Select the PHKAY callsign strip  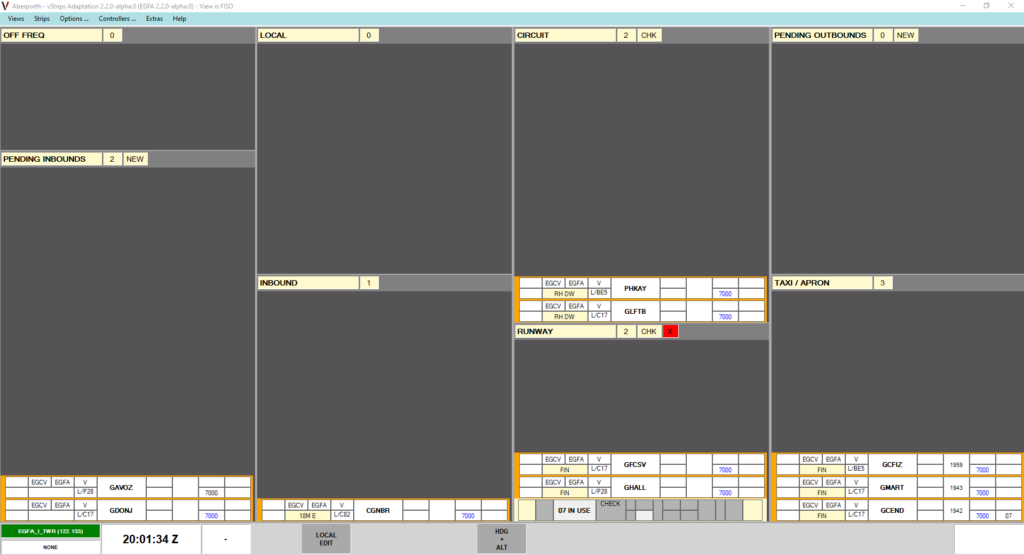coord(635,289)
